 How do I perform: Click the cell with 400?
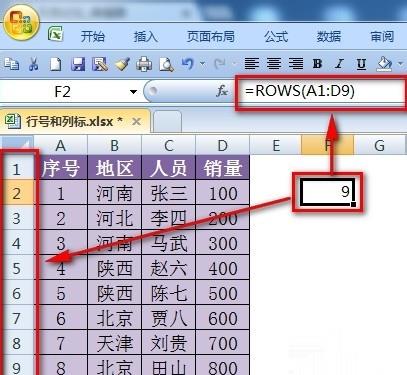[222, 268]
